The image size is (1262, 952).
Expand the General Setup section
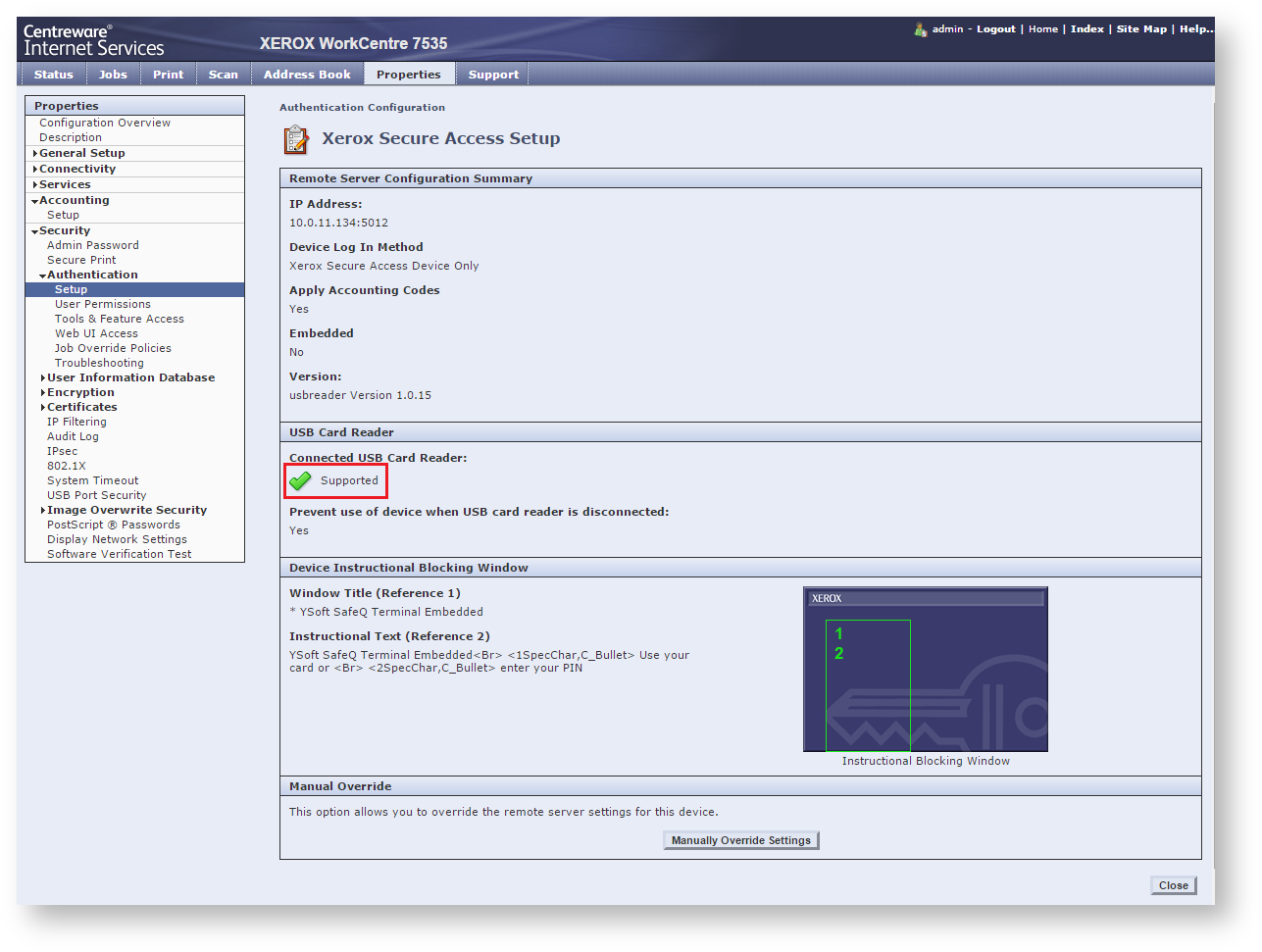(81, 153)
